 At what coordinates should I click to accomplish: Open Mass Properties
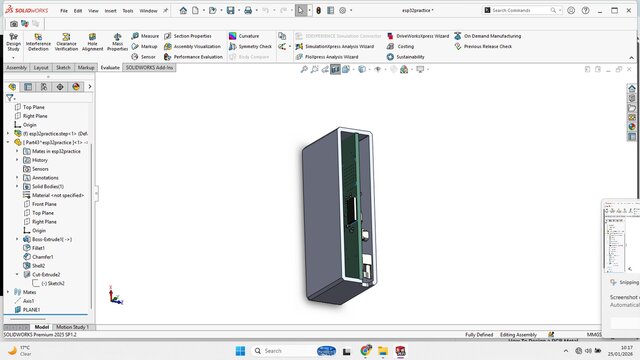pos(118,42)
